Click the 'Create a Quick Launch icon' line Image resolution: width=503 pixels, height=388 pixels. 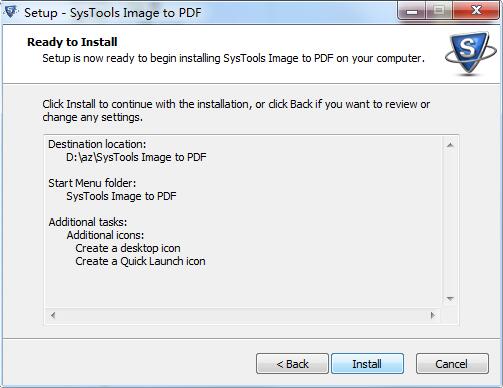[x=140, y=261]
